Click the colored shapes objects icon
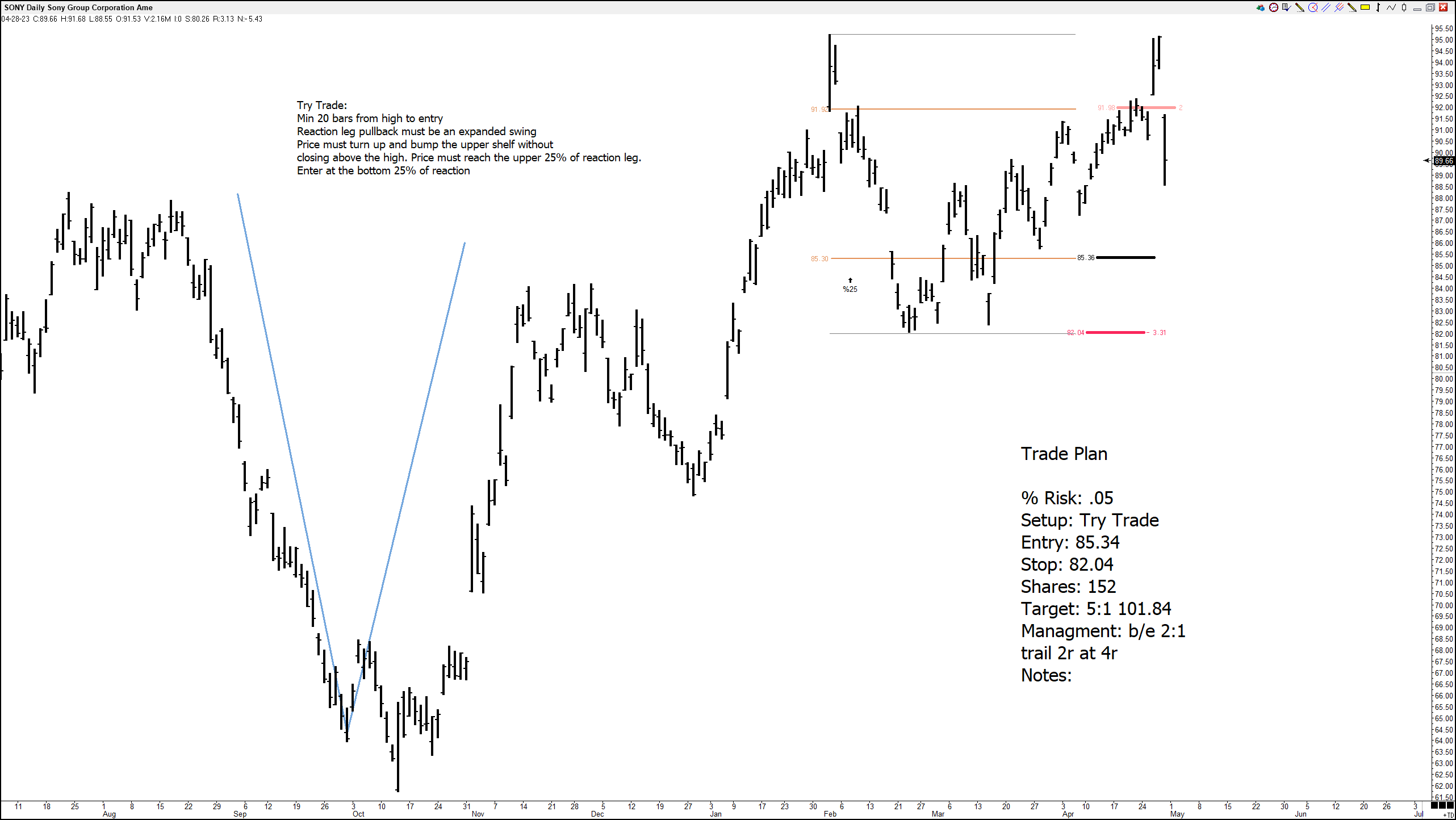 coord(1260,7)
